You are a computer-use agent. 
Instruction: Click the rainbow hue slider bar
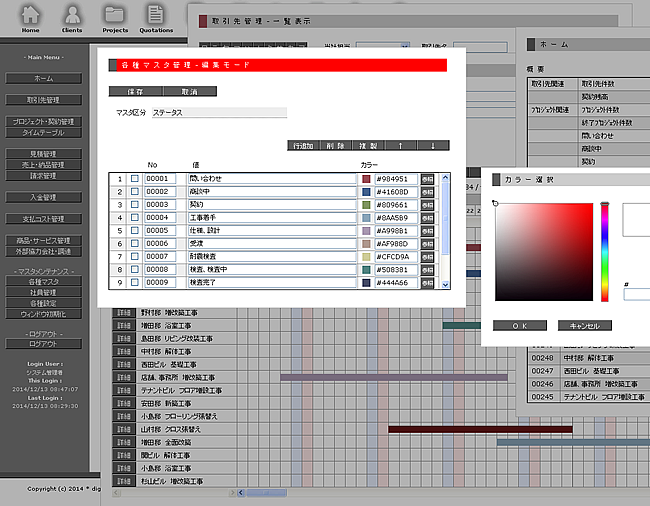tap(605, 252)
